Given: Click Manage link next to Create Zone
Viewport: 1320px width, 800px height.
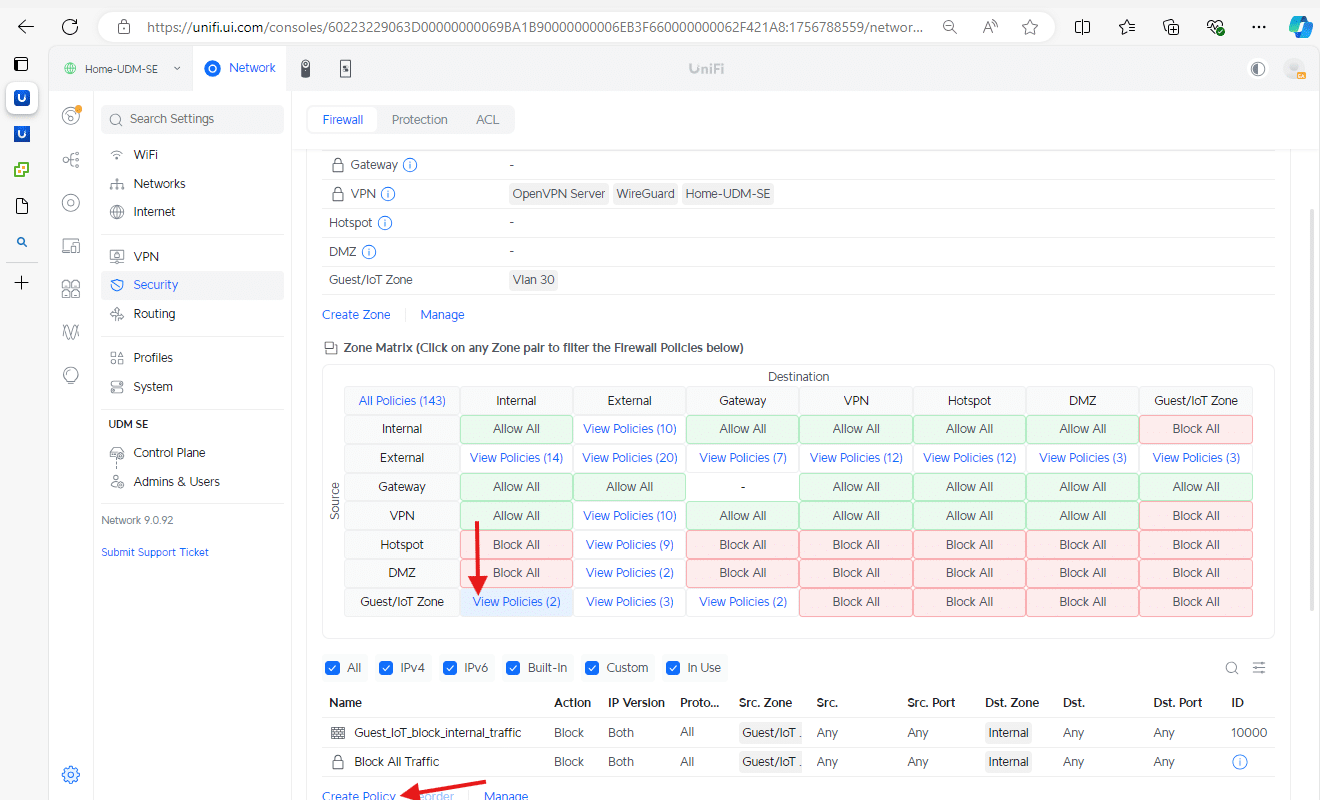Looking at the screenshot, I should (x=442, y=315).
